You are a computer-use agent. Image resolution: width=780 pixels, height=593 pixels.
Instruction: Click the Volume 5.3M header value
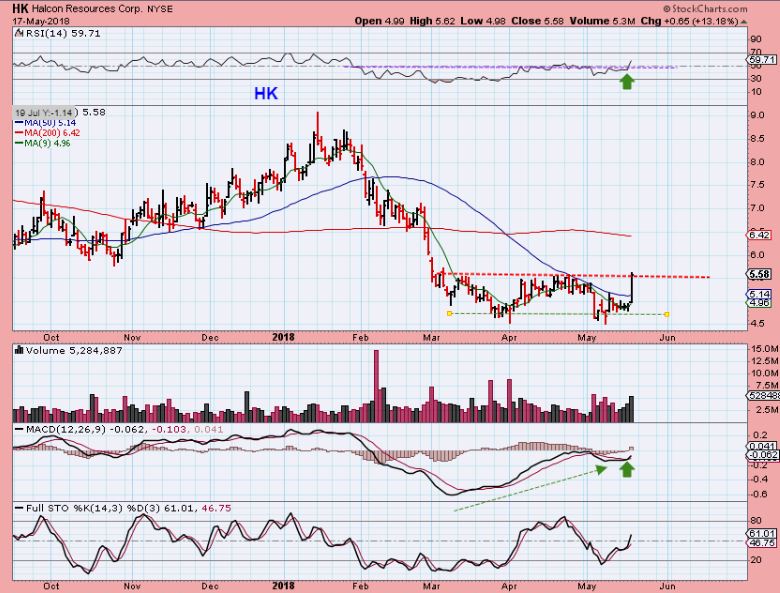[x=602, y=21]
